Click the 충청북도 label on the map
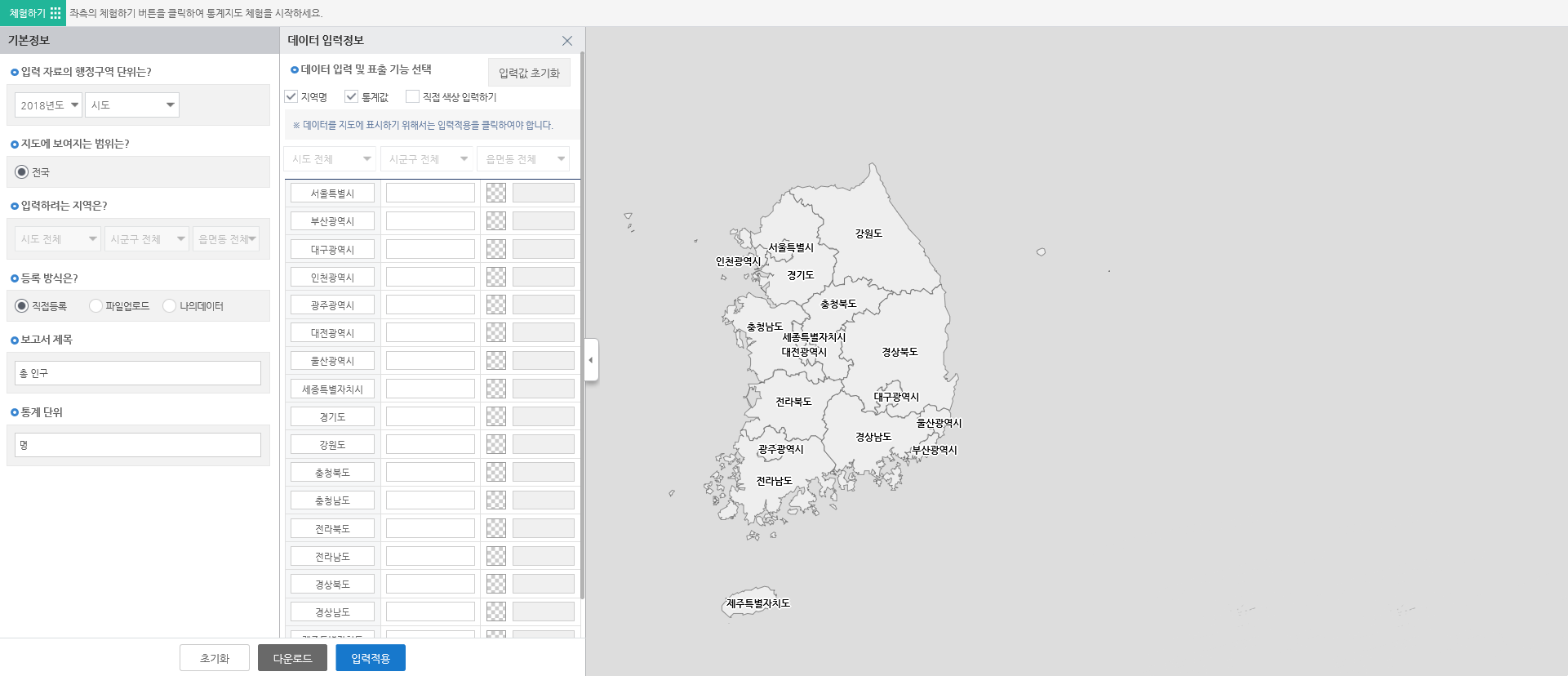1568x676 pixels. pyautogui.click(x=838, y=304)
